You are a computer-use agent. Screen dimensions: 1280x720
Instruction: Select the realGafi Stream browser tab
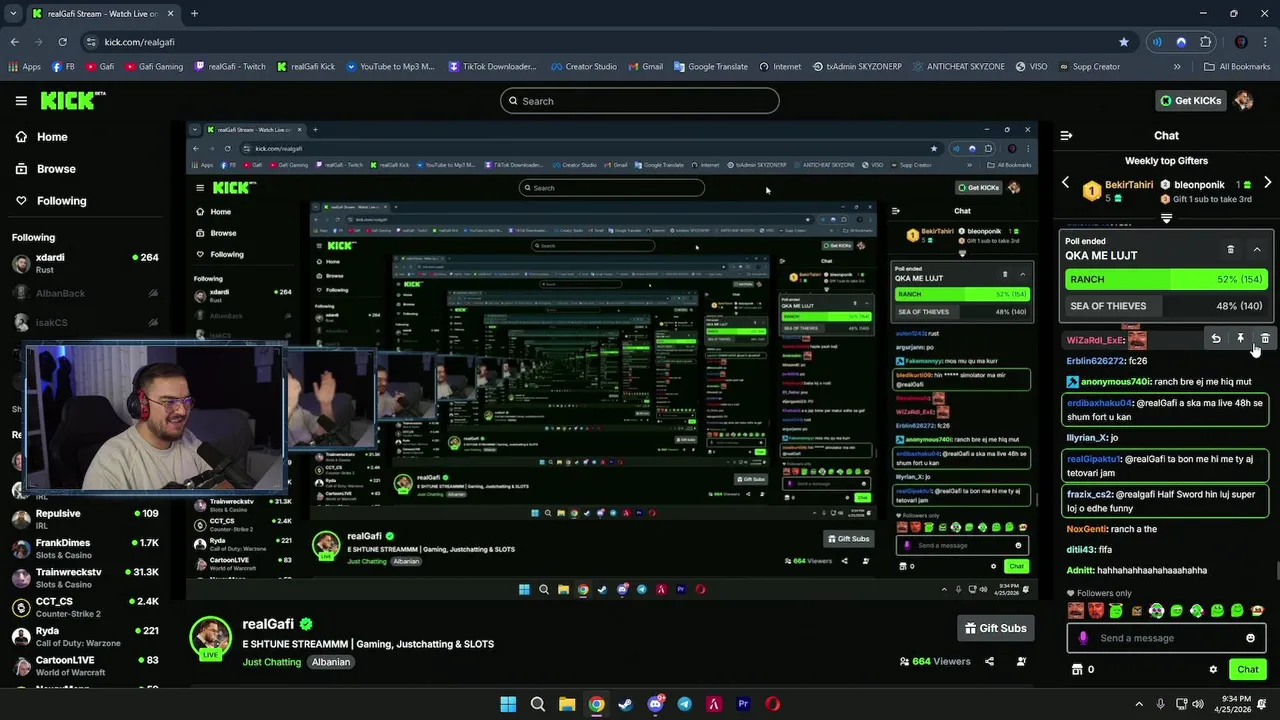point(102,14)
